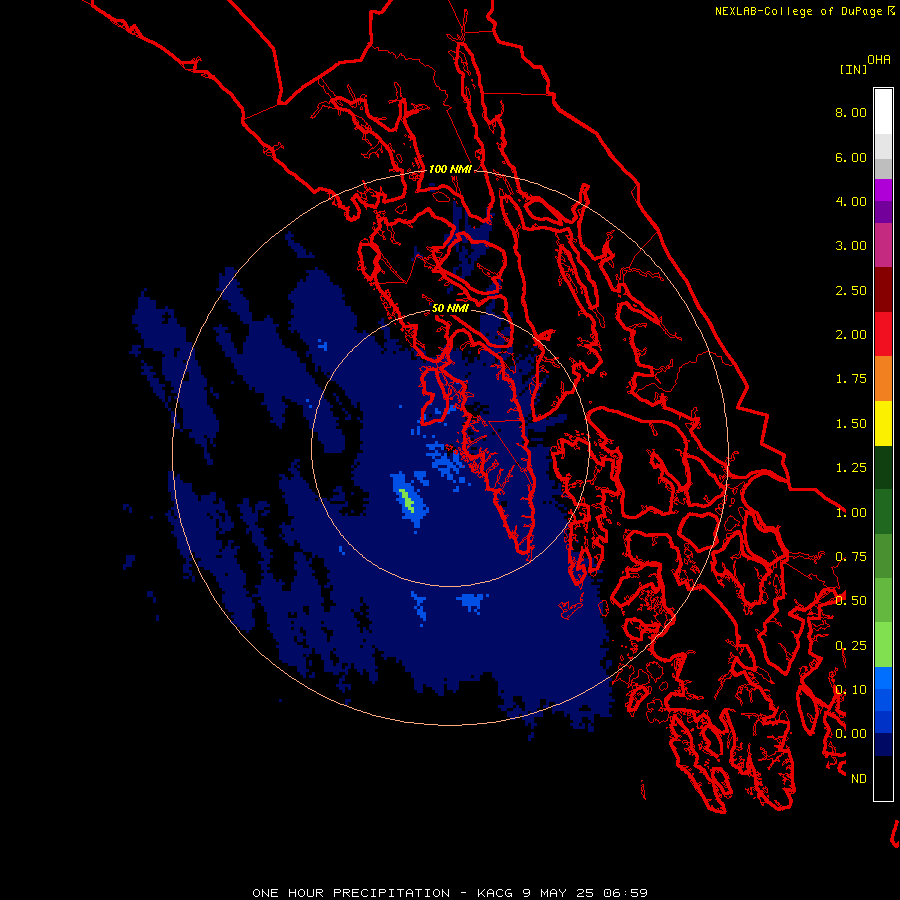
Task: Click the bright red swatch in color scale
Action: (883, 334)
